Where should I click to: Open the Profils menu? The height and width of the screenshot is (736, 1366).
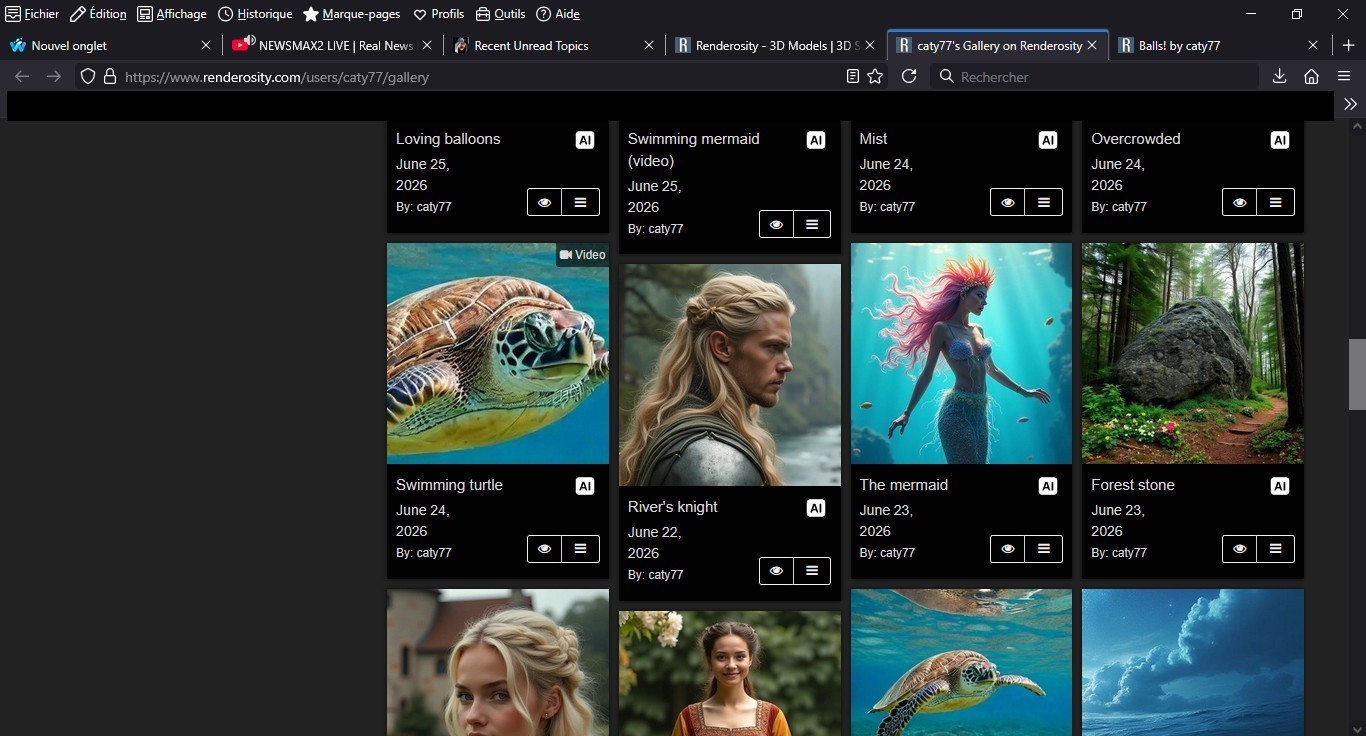pyautogui.click(x=439, y=14)
